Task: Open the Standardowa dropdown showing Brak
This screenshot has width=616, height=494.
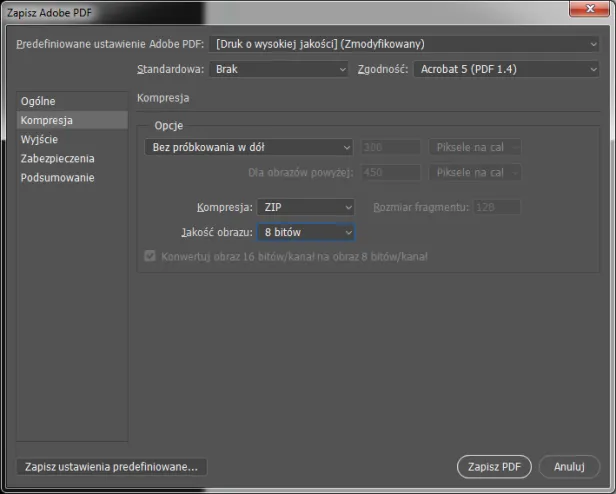Action: click(x=279, y=69)
